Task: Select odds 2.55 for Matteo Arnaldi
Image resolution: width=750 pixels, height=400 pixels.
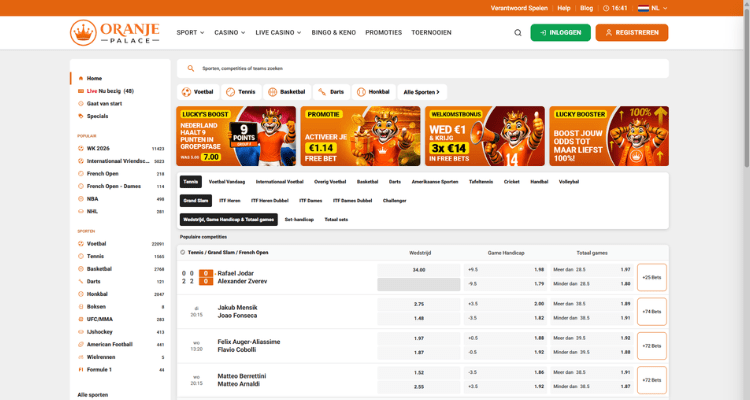Action: [x=419, y=387]
